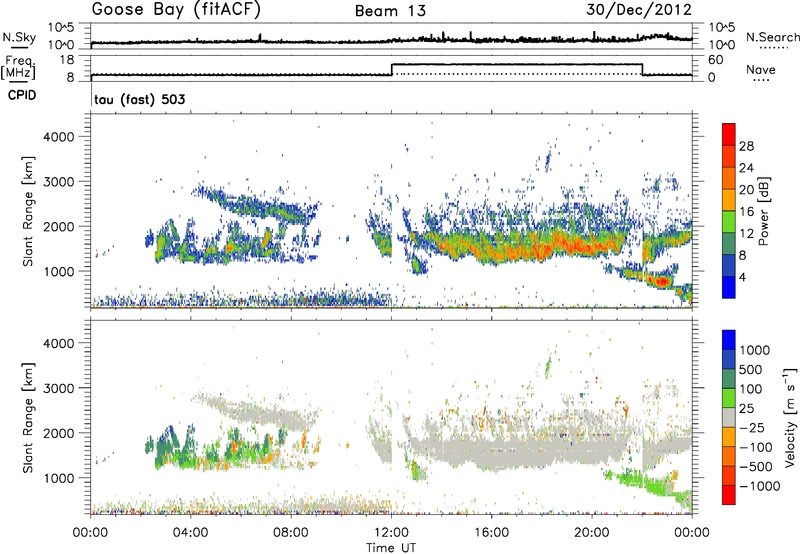Click the solid line sample under Freq. [MHz]
The width and height of the screenshot is (800, 554).
coord(19,82)
